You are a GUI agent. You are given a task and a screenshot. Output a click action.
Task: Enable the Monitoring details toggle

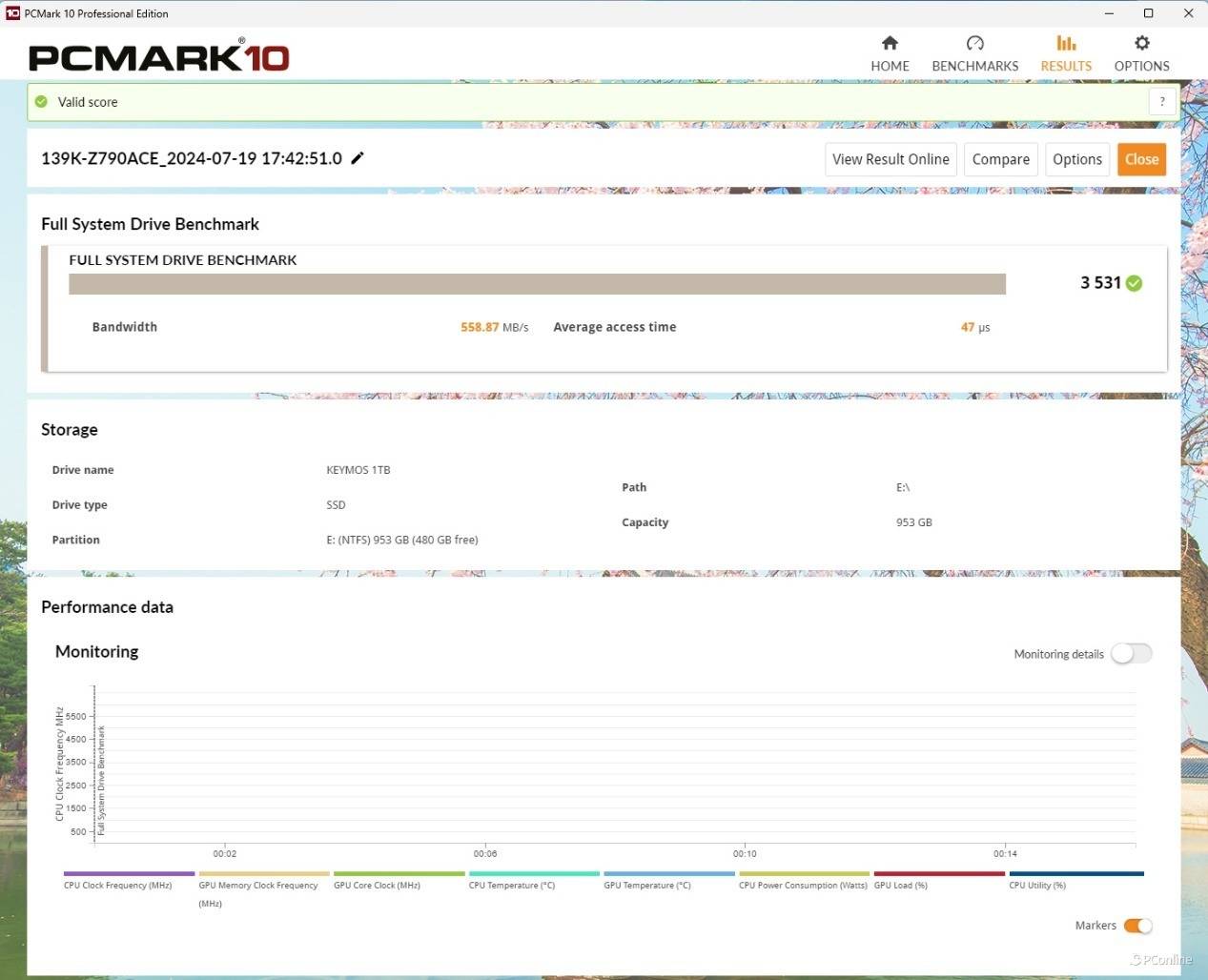click(1132, 653)
